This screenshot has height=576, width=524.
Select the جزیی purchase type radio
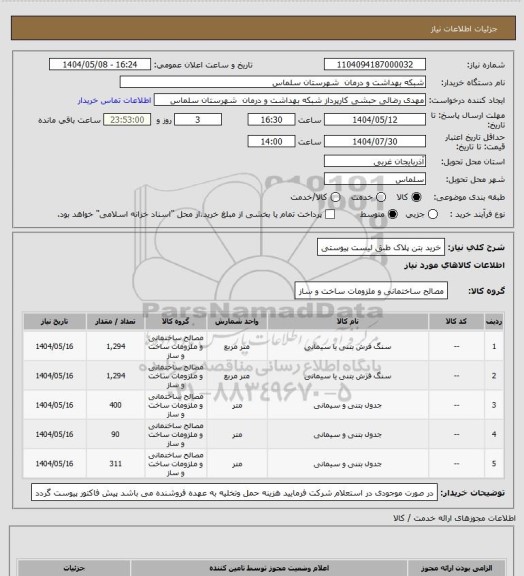pyautogui.click(x=433, y=214)
